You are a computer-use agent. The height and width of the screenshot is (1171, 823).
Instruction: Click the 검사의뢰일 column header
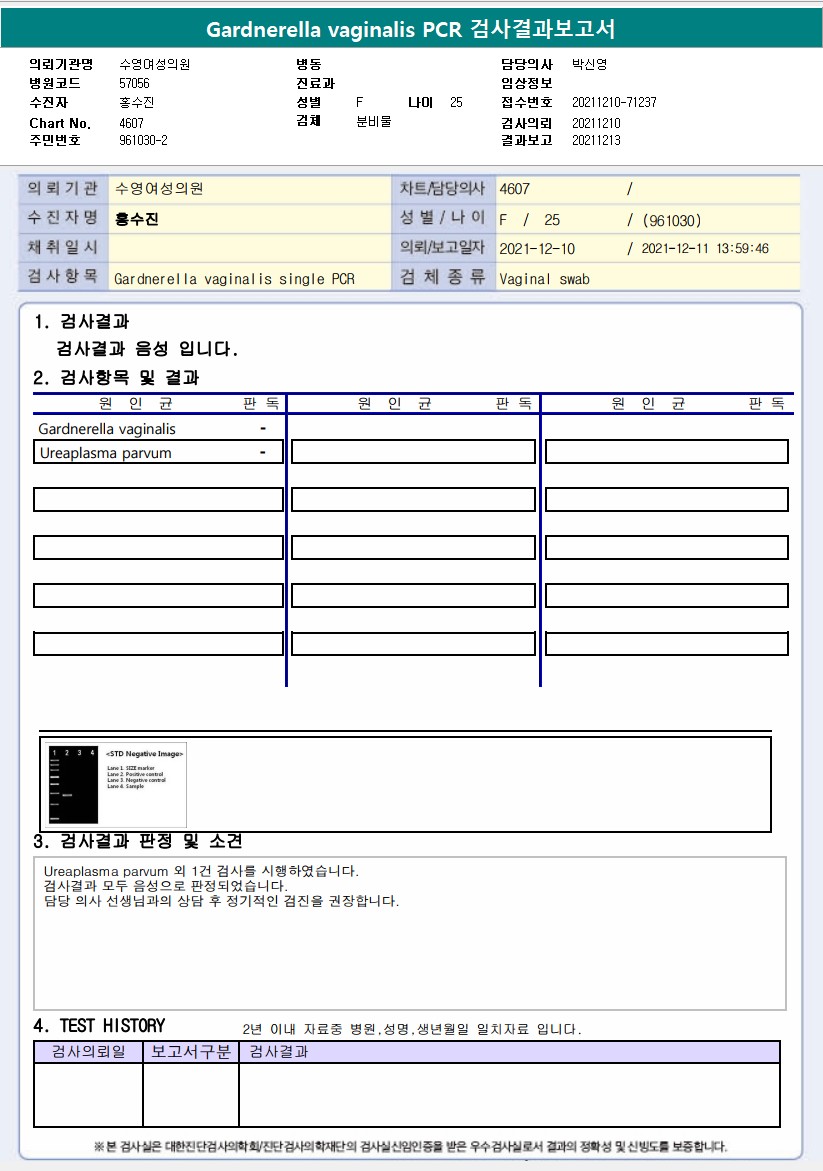point(88,1052)
